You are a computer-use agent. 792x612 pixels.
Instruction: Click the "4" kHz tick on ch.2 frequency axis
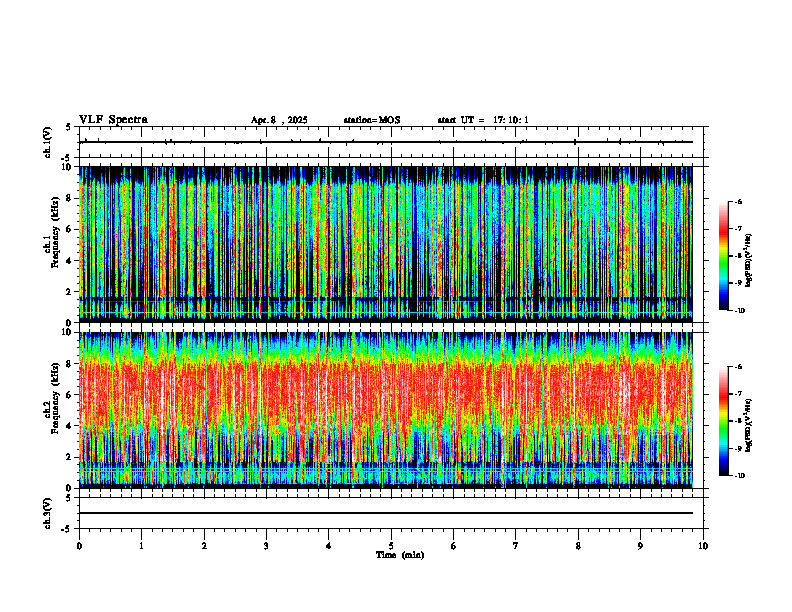coord(70,426)
